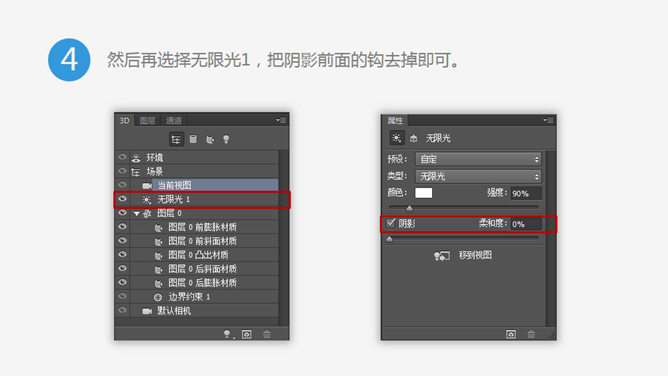668x376 pixels.
Task: Filter 3D panel by materials icon
Action: (210, 140)
